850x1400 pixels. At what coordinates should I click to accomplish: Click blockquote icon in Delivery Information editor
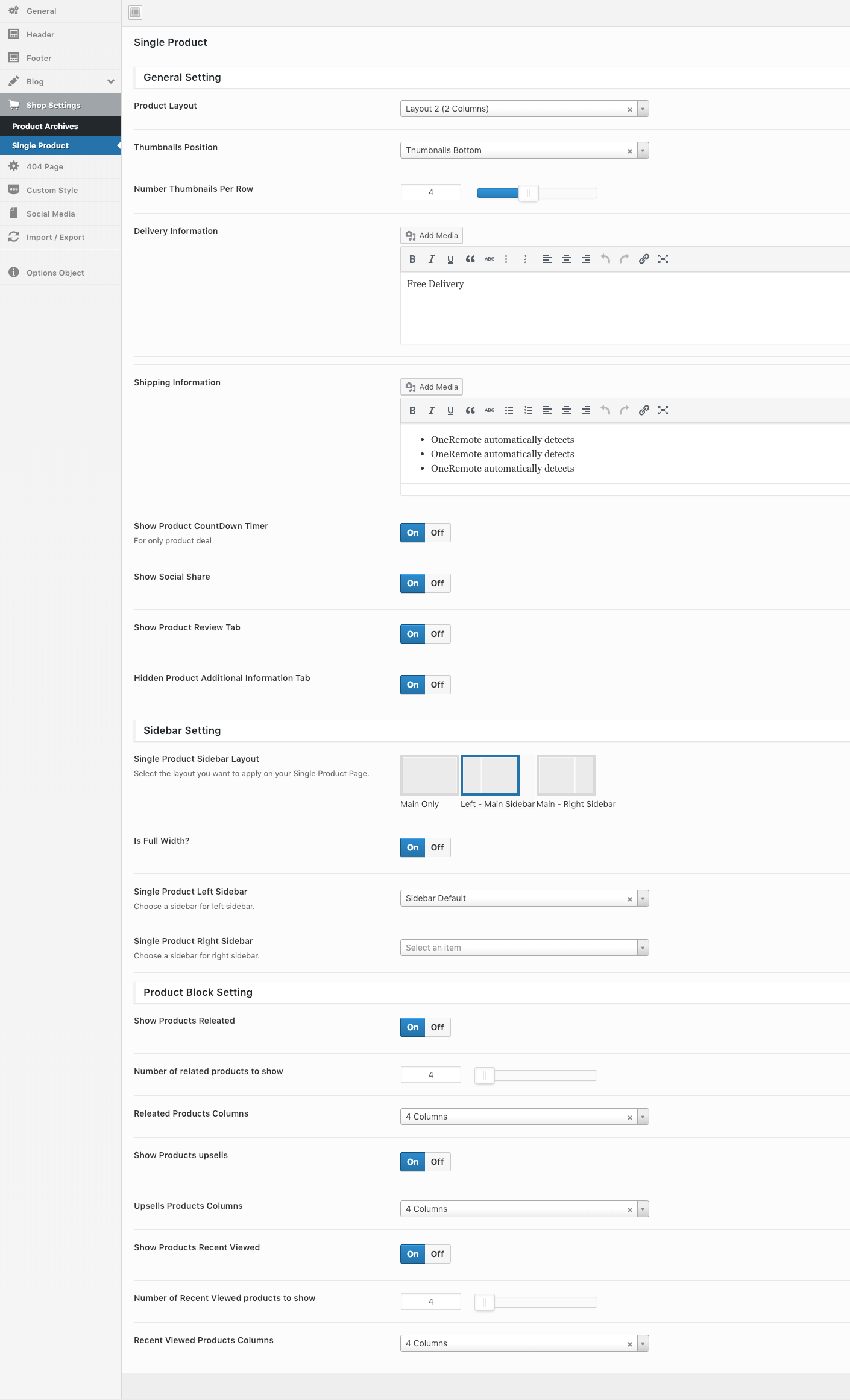470,259
